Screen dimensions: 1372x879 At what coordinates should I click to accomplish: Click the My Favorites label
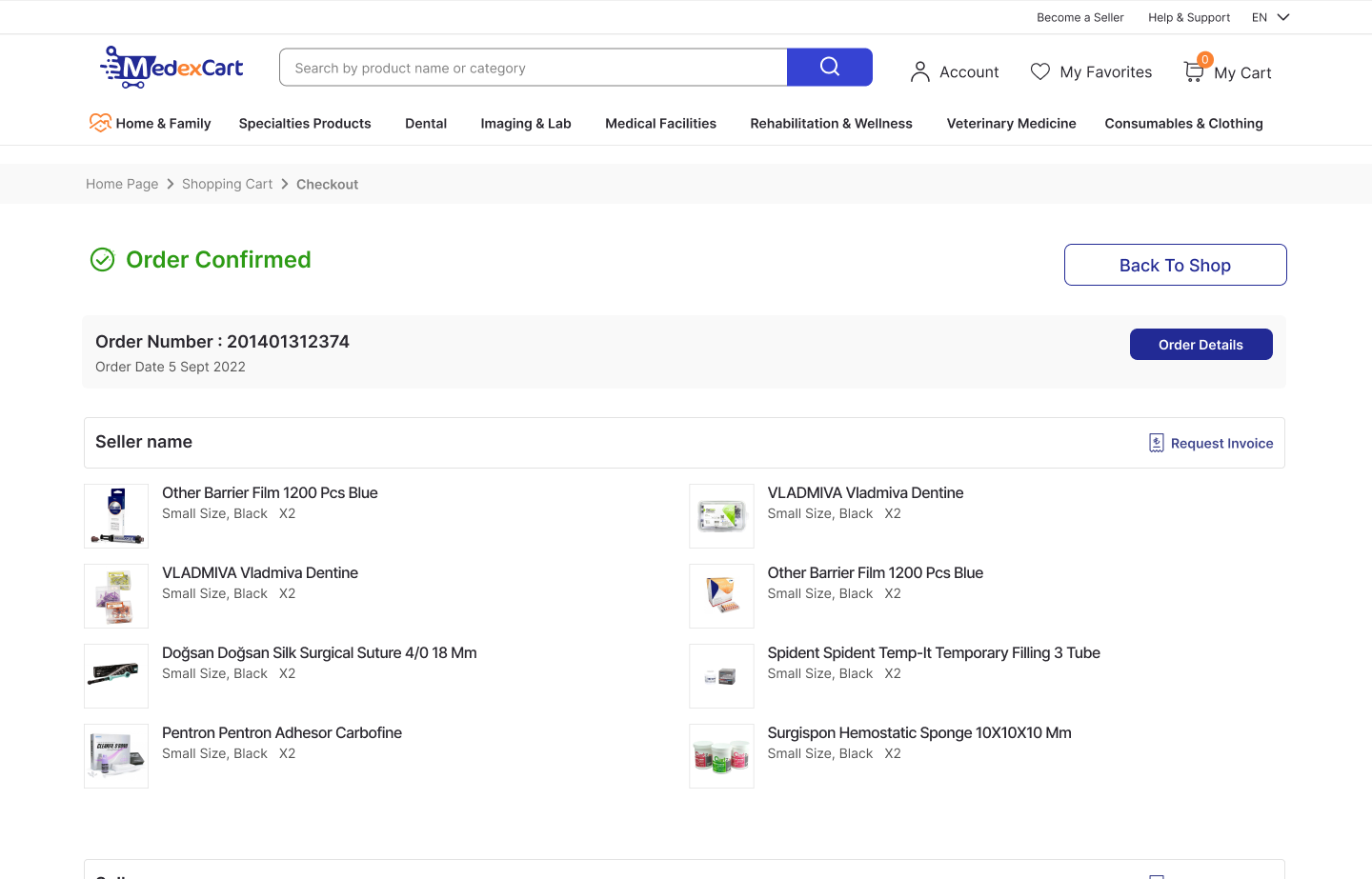[x=1105, y=71]
